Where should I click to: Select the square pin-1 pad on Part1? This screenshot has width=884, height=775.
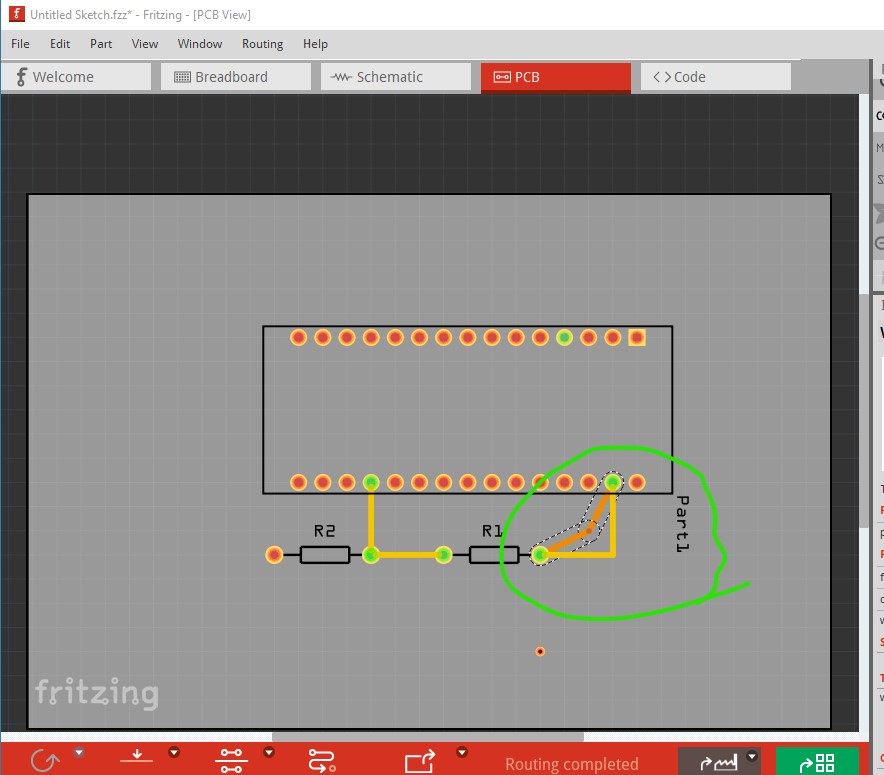click(x=637, y=338)
